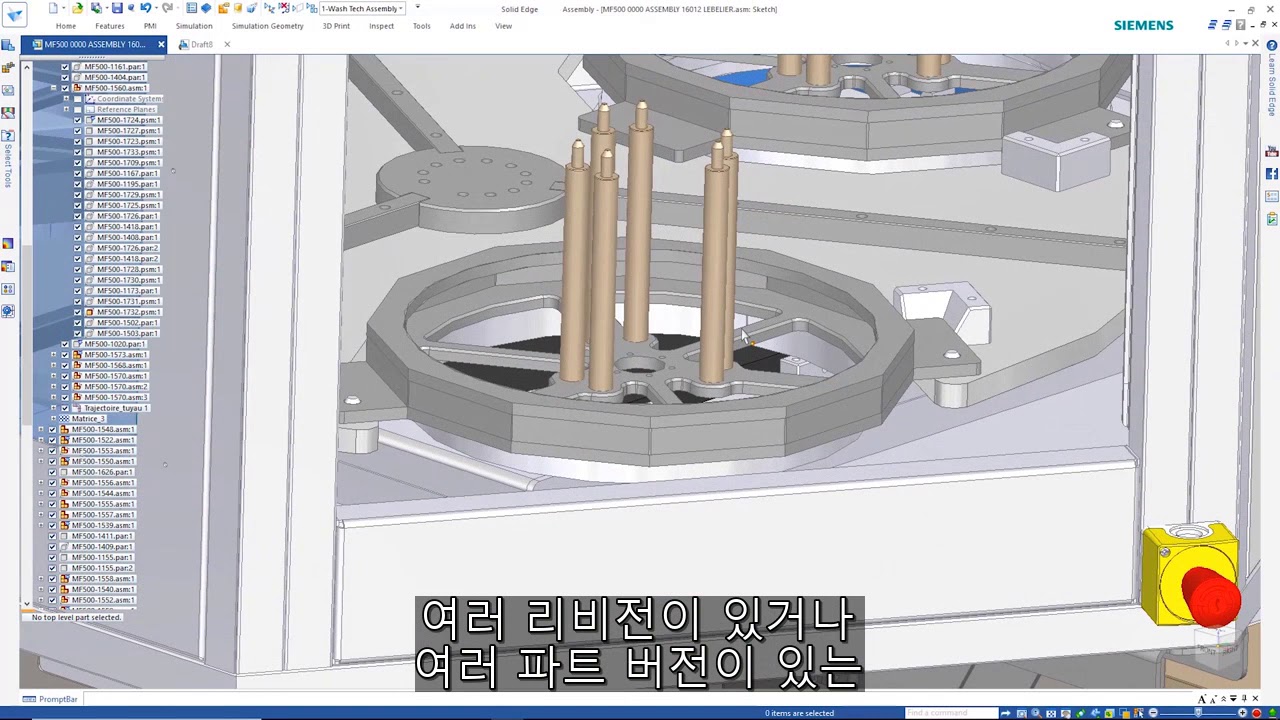Close the Draft8 document tab

point(227,44)
